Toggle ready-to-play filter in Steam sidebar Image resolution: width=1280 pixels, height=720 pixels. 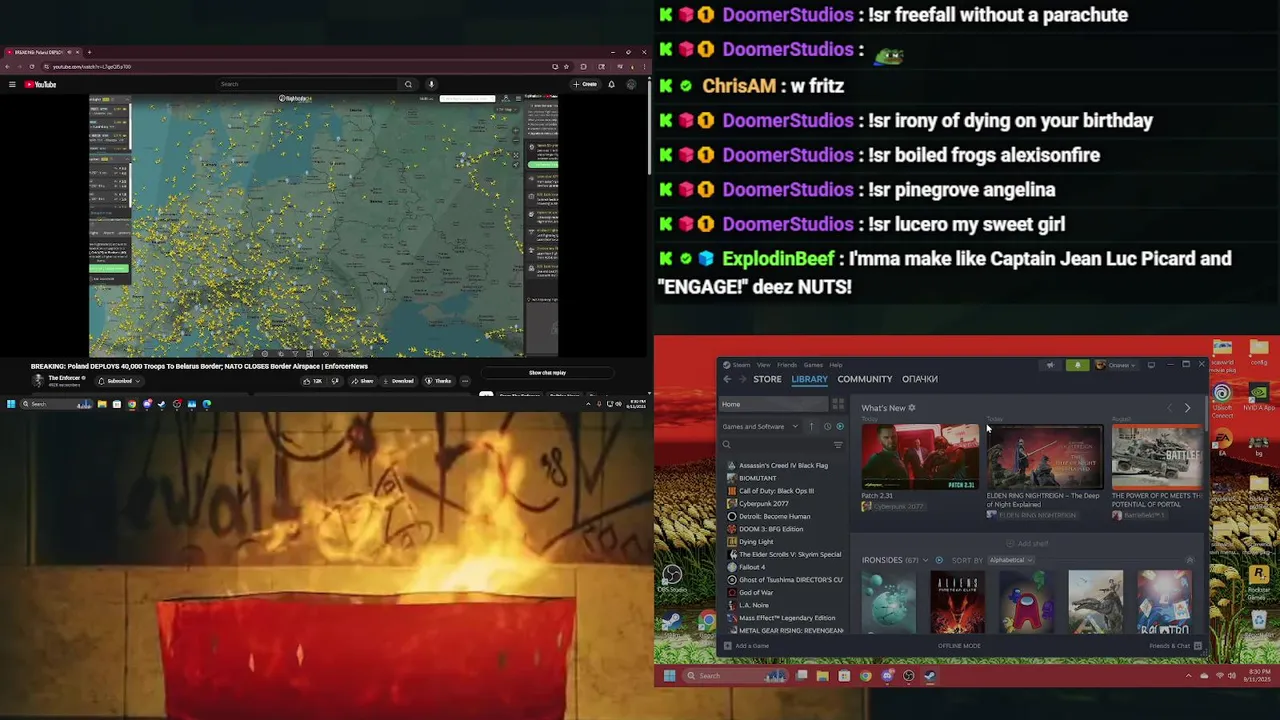point(840,427)
